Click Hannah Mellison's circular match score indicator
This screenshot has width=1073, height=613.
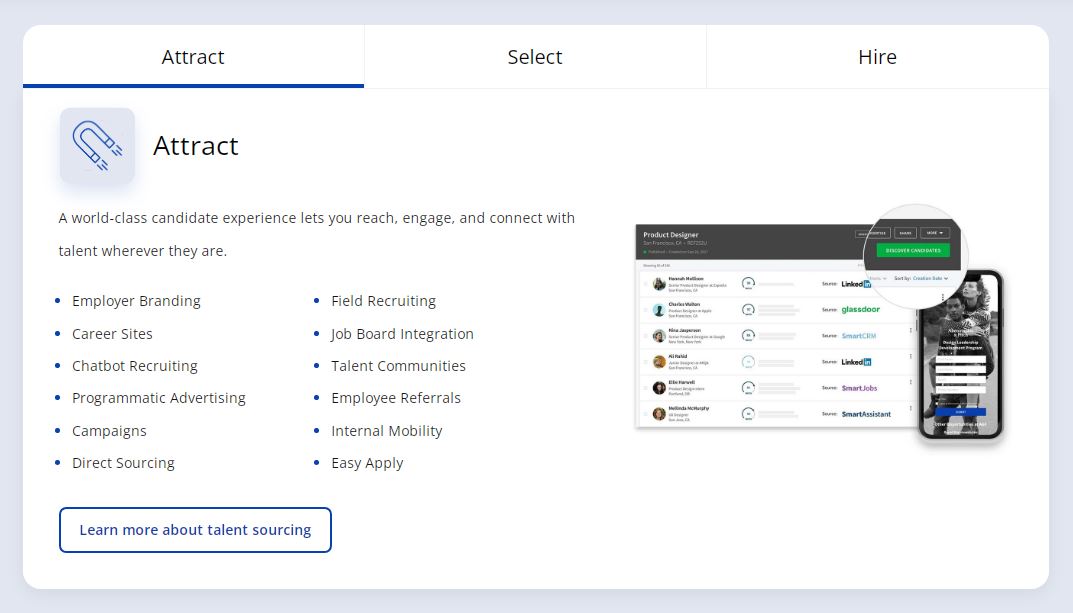coord(747,282)
